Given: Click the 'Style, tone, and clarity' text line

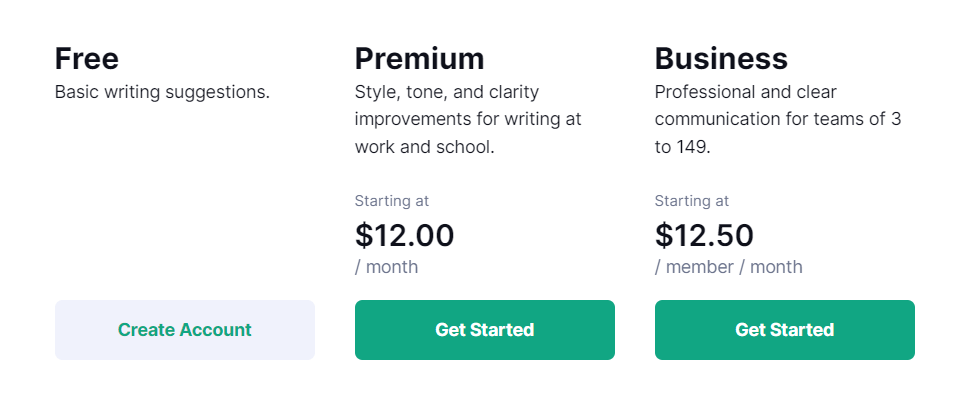Looking at the screenshot, I should coord(447,92).
